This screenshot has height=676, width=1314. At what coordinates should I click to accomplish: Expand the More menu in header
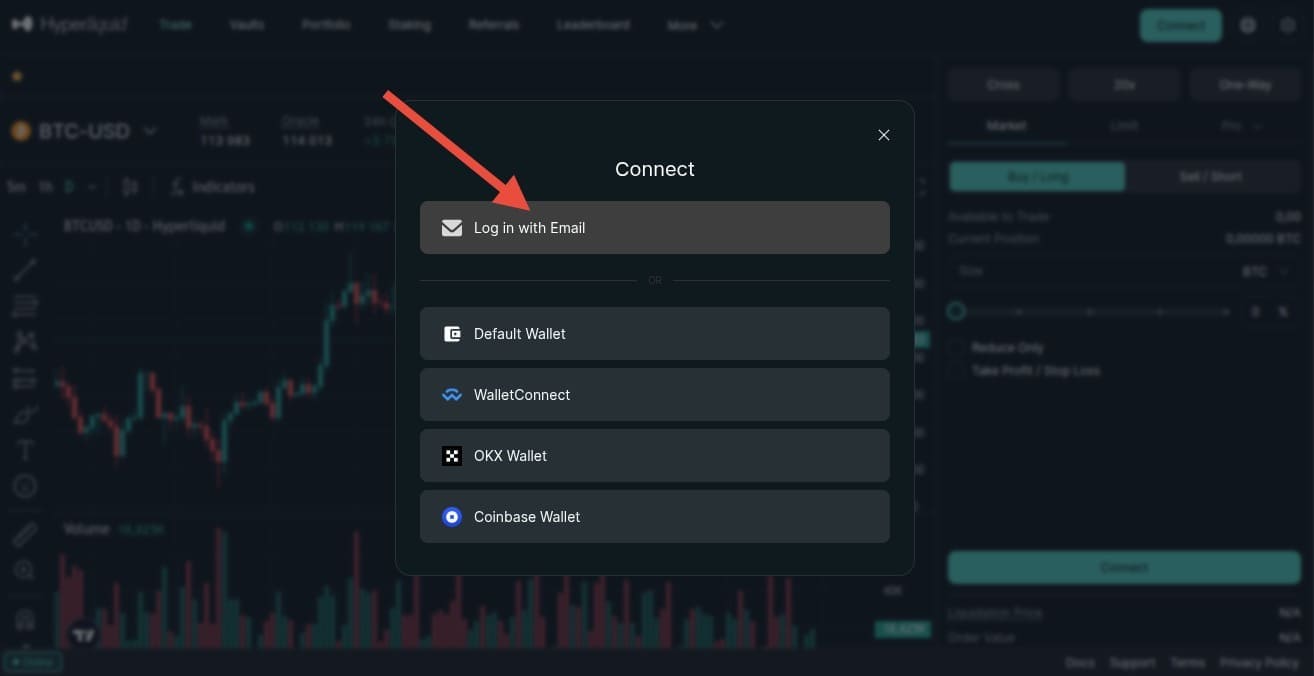[x=695, y=25]
